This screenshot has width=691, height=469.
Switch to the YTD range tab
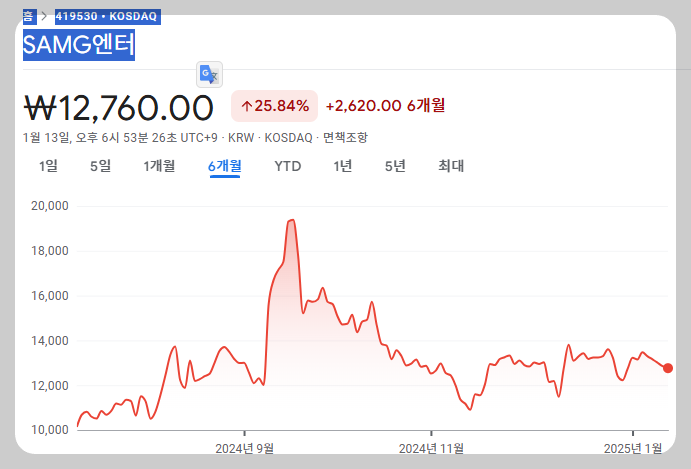(288, 166)
